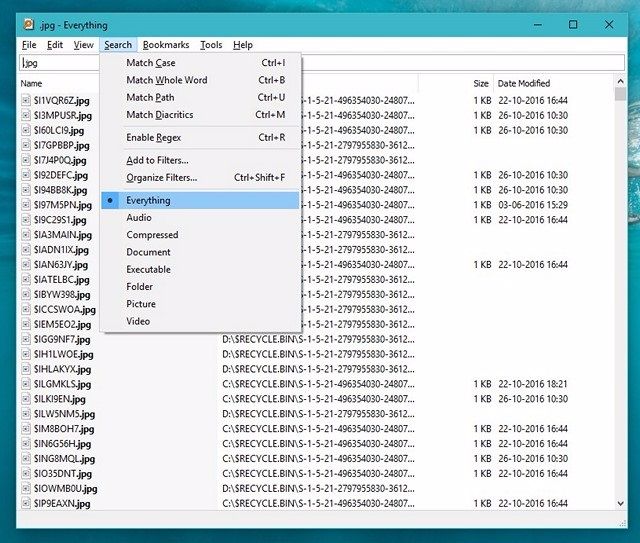
Task: Click file icon beside $I9C29S1.jpg
Action: 26,220
